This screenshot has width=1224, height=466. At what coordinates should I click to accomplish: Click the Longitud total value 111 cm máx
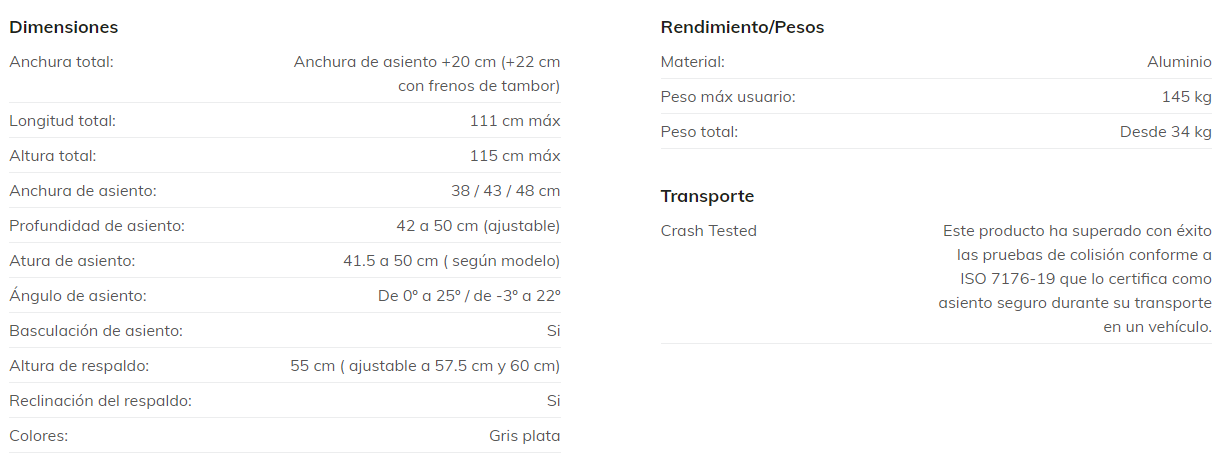[515, 121]
